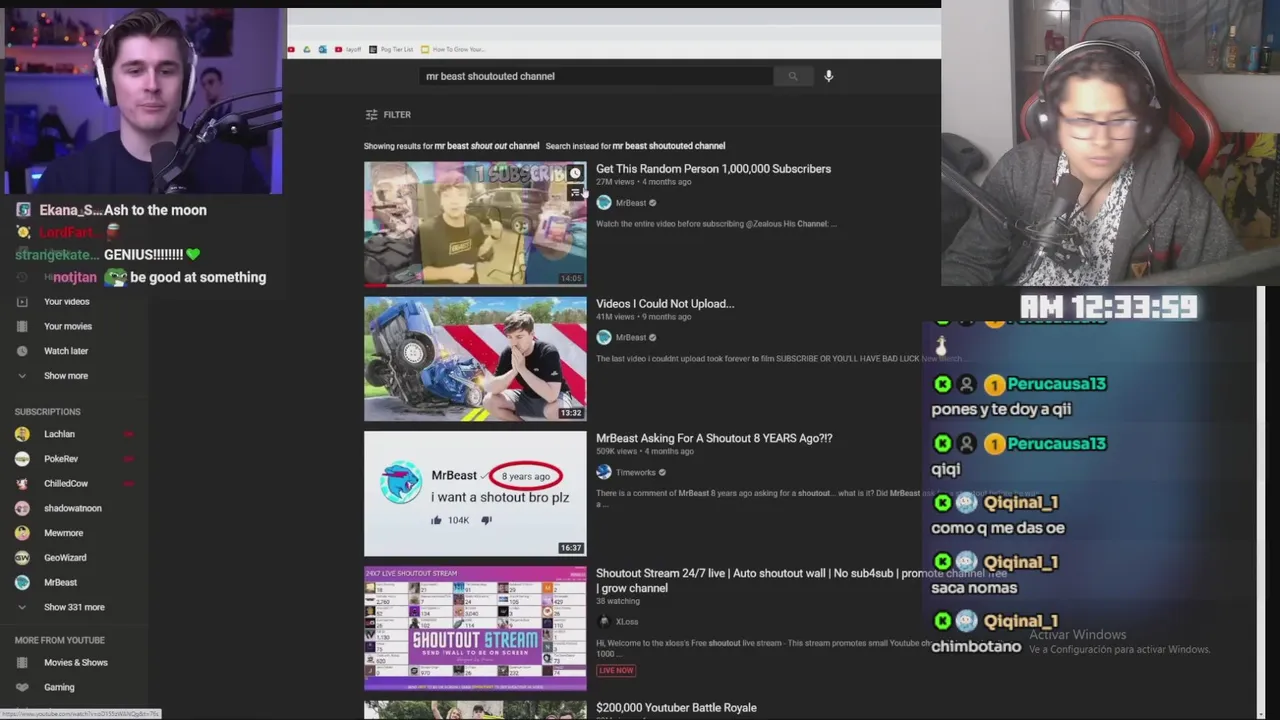1280x720 pixels.
Task: Search instead for mr beast shoutouted channel
Action: point(635,146)
